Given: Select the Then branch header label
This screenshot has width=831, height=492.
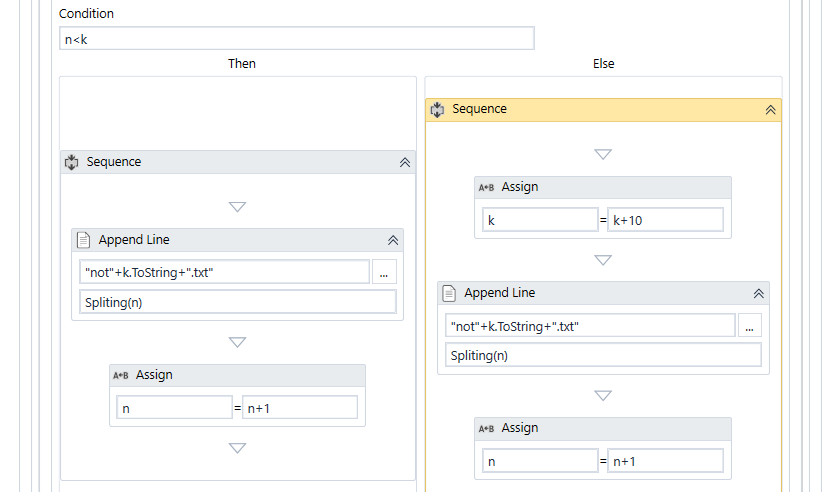Looking at the screenshot, I should [x=242, y=63].
